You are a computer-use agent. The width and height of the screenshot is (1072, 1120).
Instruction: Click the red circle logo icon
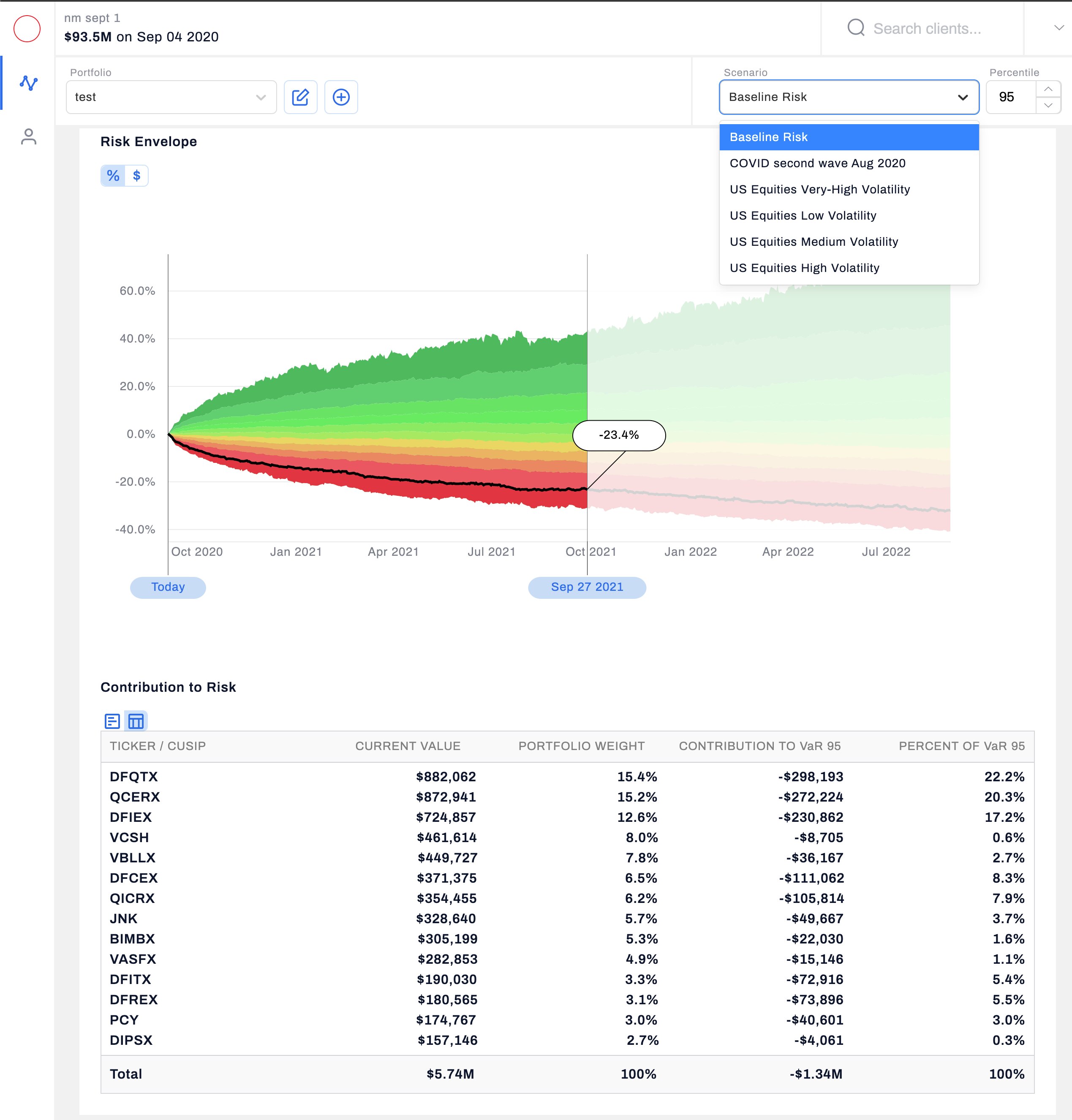point(27,29)
